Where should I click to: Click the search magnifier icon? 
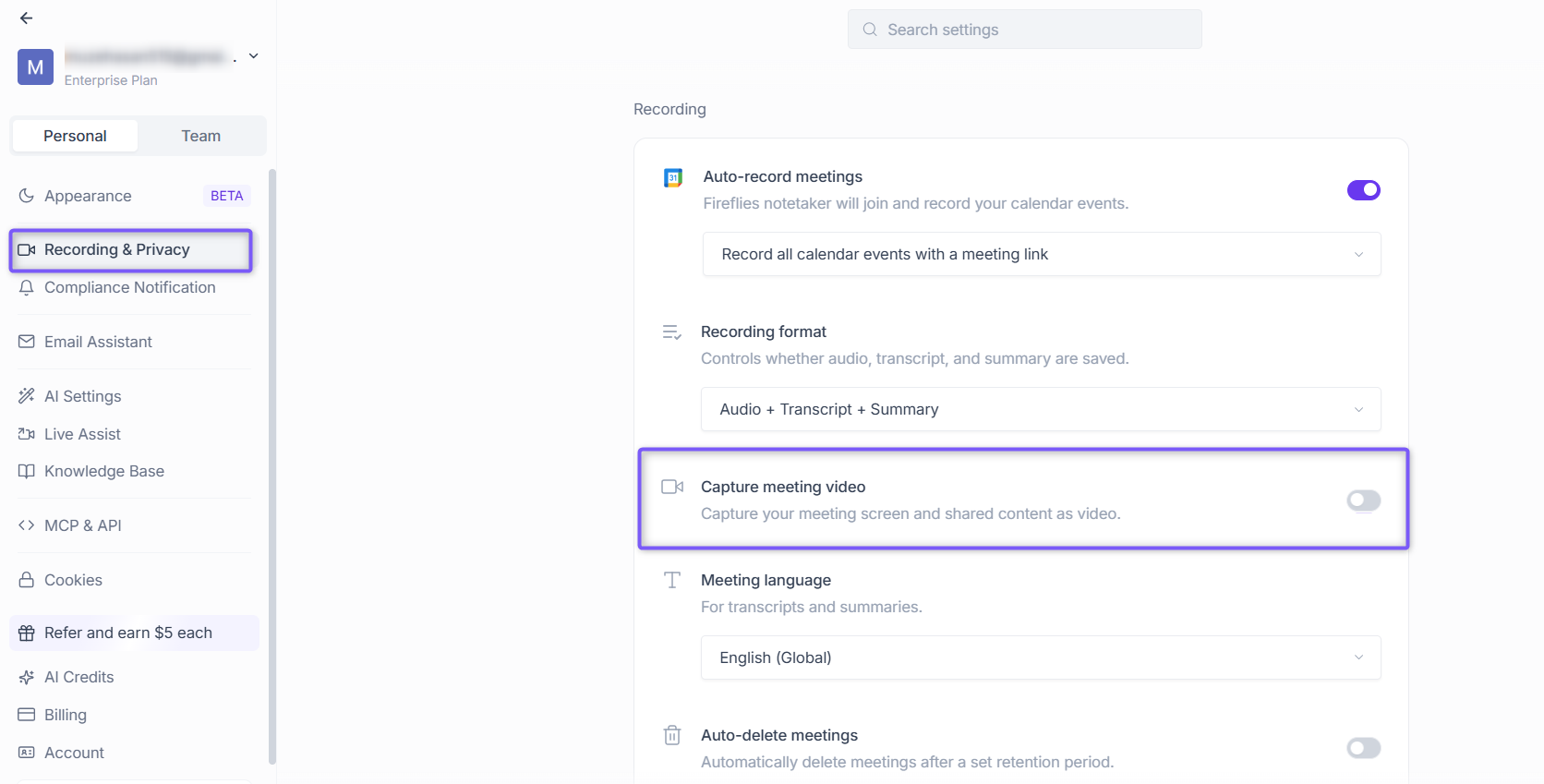870,30
